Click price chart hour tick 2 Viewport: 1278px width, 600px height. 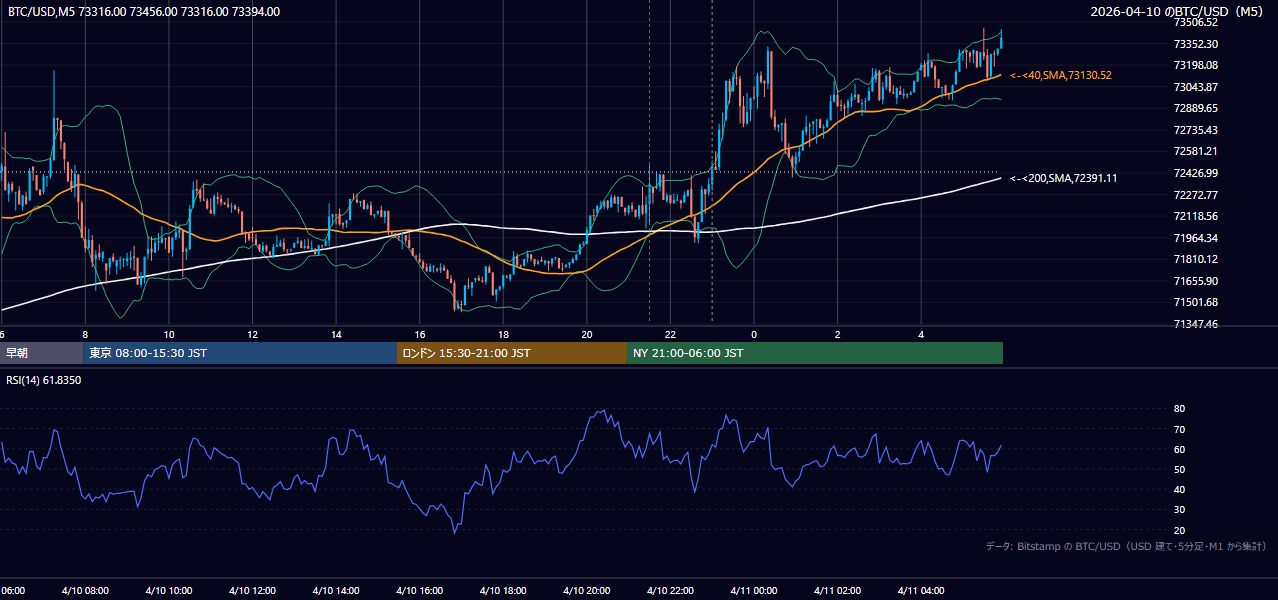coord(838,335)
